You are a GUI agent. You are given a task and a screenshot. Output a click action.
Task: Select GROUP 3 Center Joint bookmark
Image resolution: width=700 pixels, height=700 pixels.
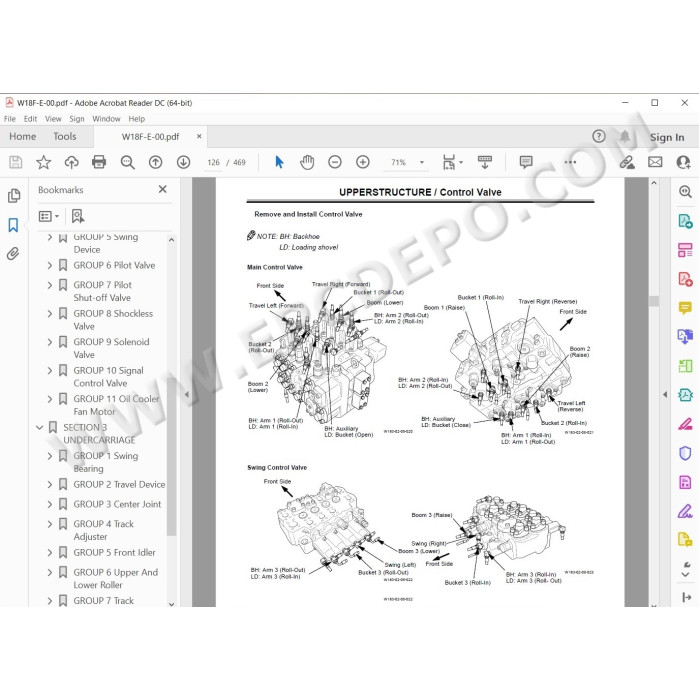click(117, 504)
